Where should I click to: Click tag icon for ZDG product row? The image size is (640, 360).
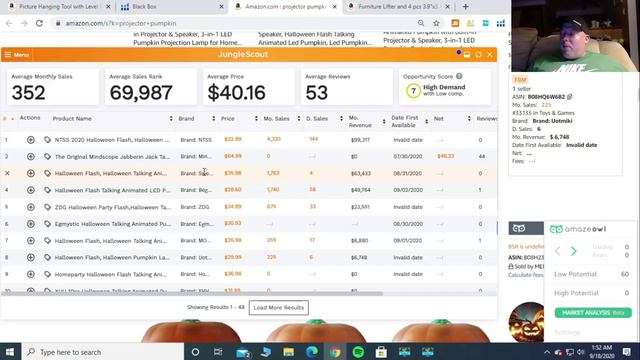pos(47,207)
